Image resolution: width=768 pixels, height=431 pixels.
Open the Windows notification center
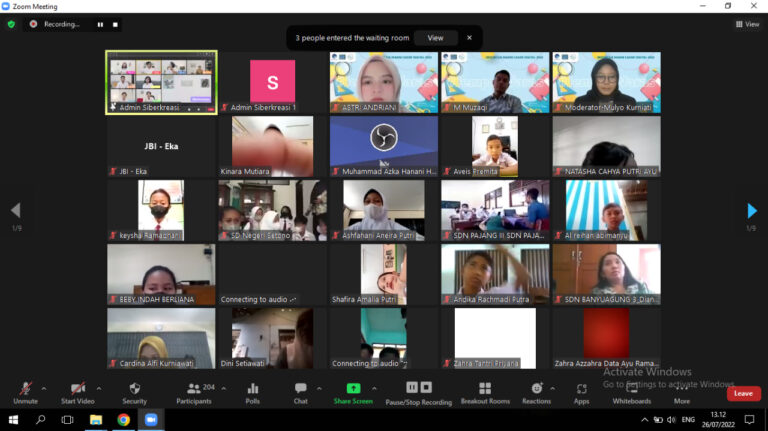[749, 420]
